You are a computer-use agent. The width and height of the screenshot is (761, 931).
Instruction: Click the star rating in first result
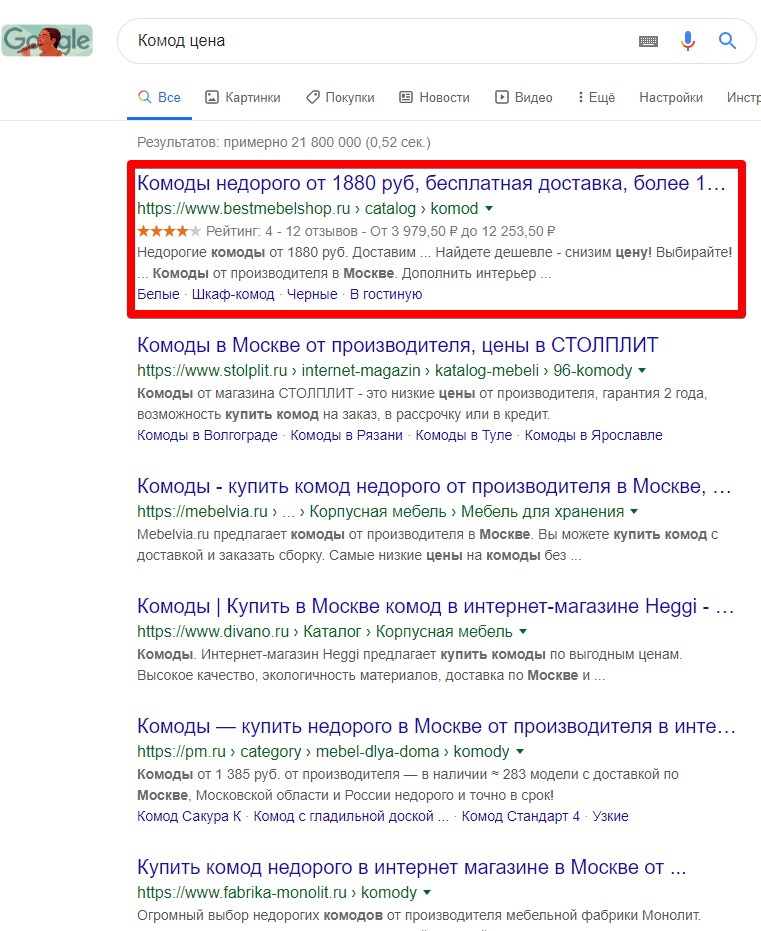pyautogui.click(x=169, y=231)
